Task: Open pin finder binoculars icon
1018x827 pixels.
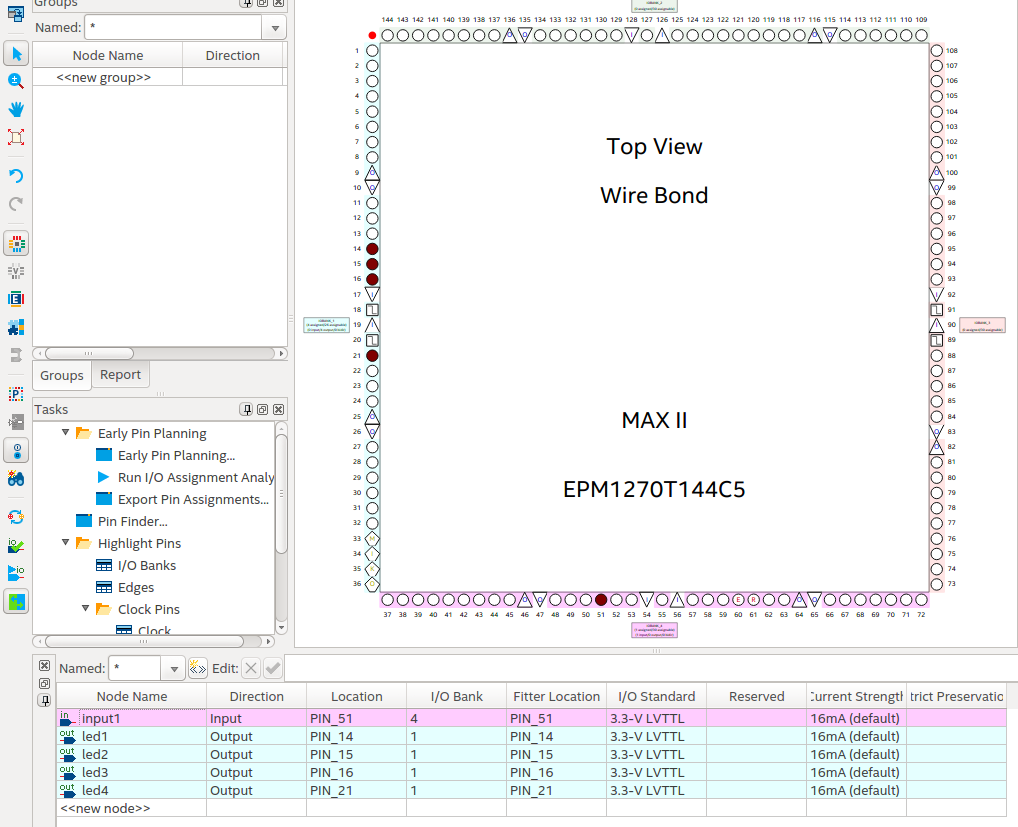Action: (16, 478)
